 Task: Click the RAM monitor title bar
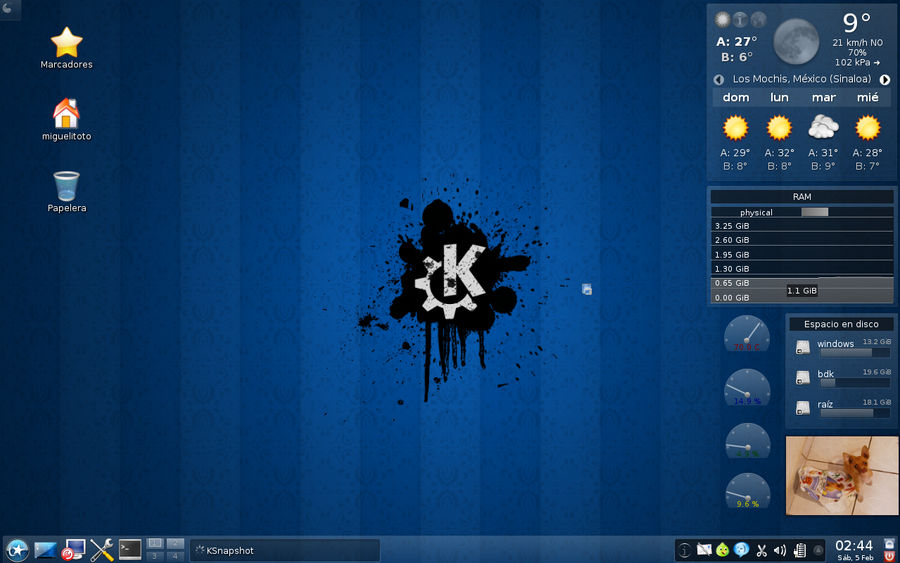coord(802,197)
